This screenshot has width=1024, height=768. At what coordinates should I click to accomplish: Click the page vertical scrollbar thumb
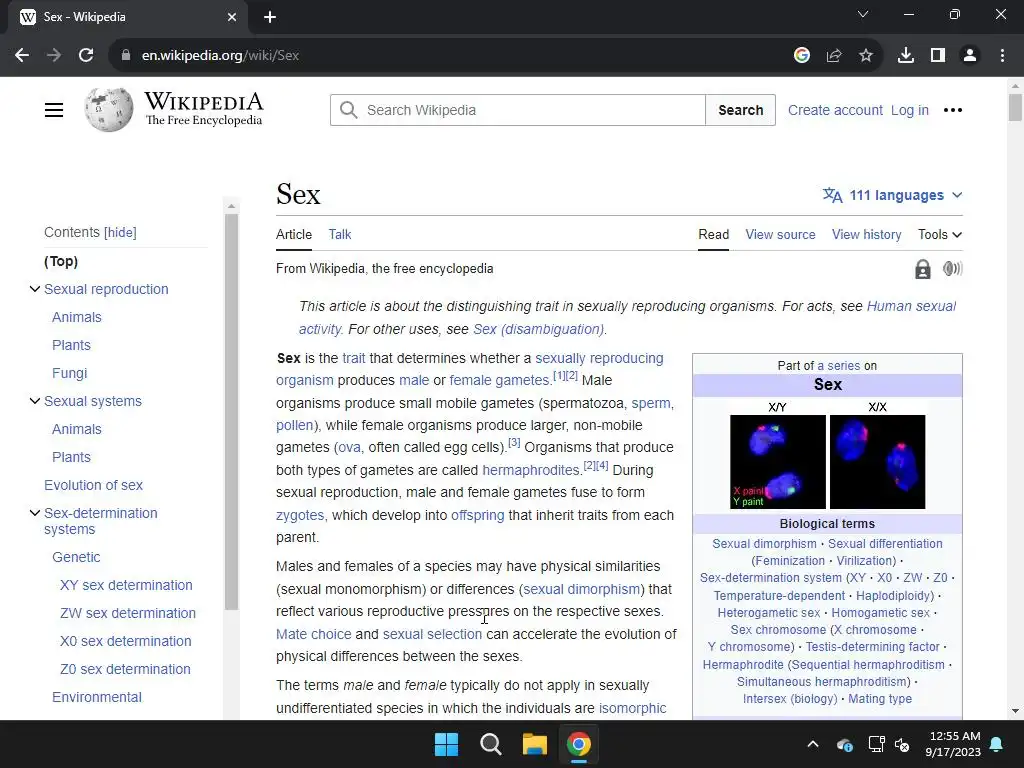(1015, 107)
